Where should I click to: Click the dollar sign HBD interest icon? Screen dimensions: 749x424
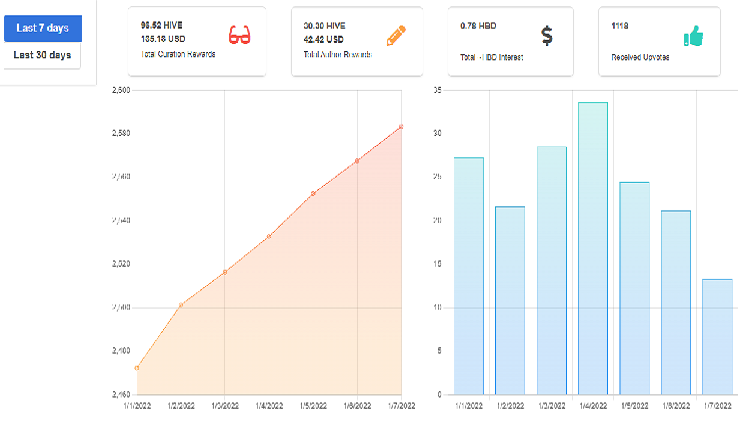click(x=546, y=36)
